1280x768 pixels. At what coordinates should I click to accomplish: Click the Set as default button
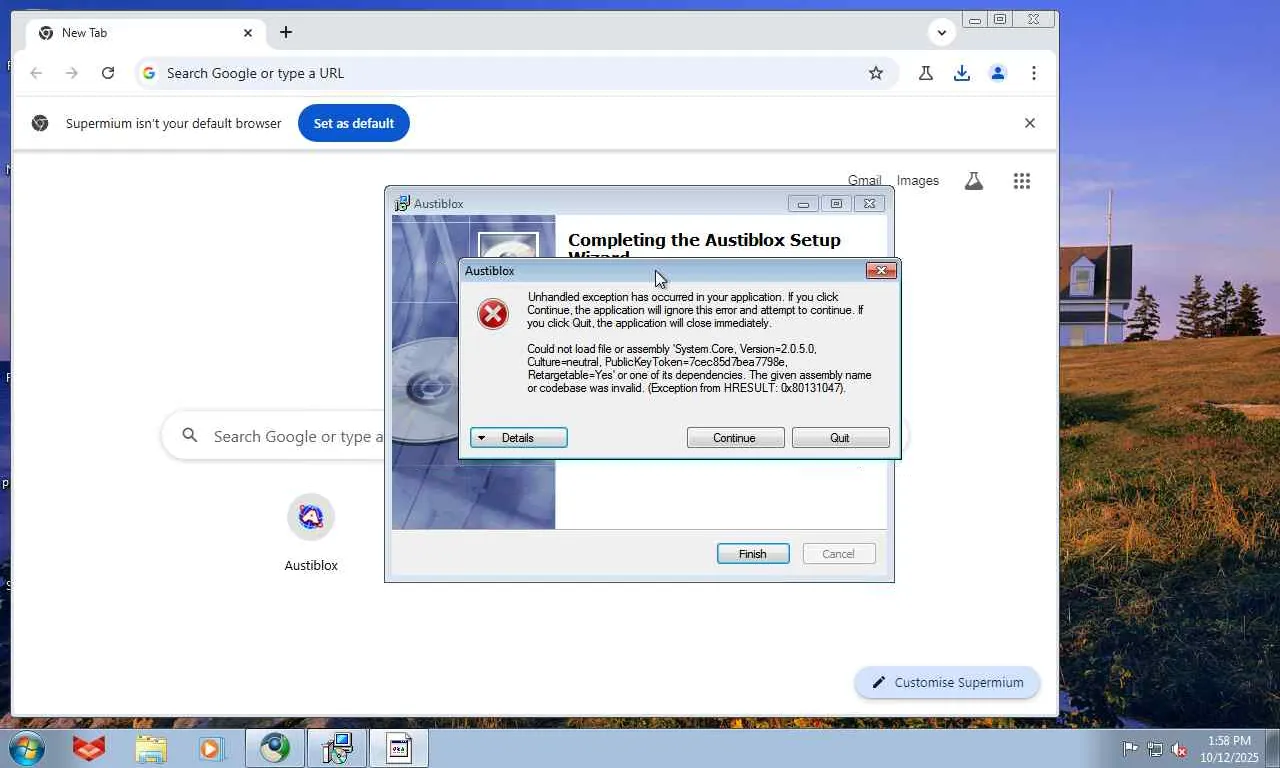pos(354,123)
